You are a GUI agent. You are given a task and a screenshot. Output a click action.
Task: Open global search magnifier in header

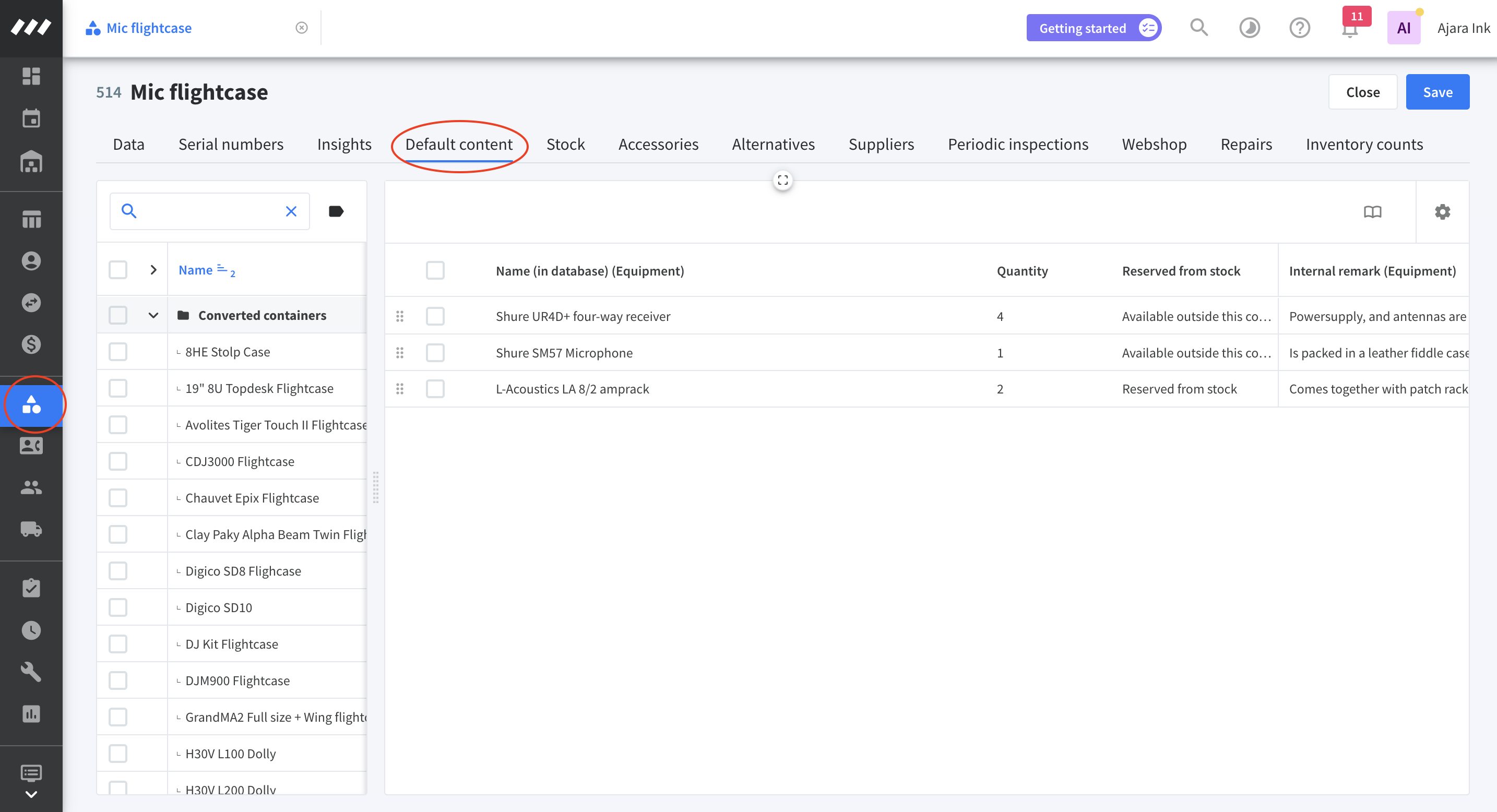tap(1199, 28)
